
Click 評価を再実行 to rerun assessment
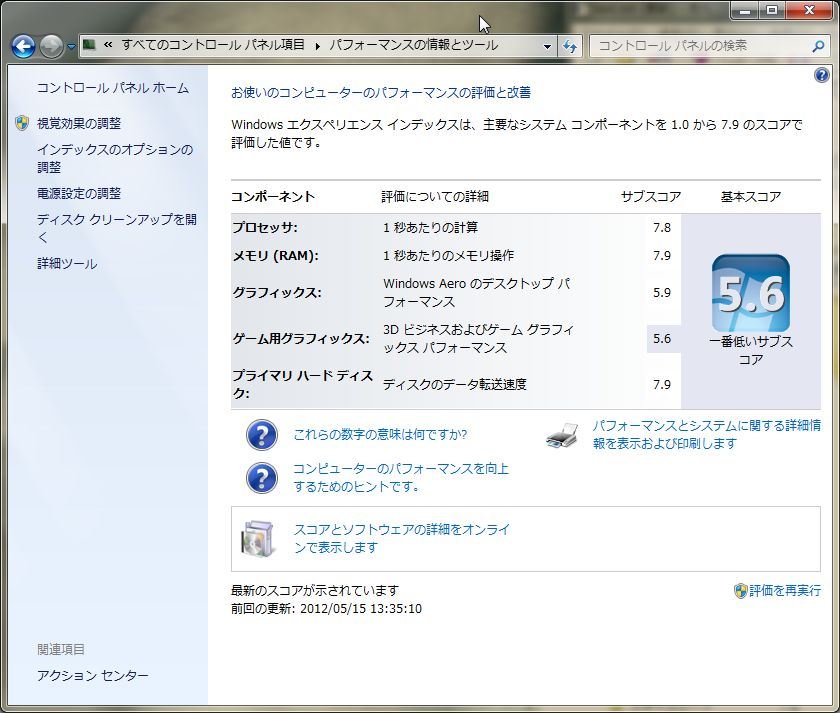pyautogui.click(x=785, y=590)
